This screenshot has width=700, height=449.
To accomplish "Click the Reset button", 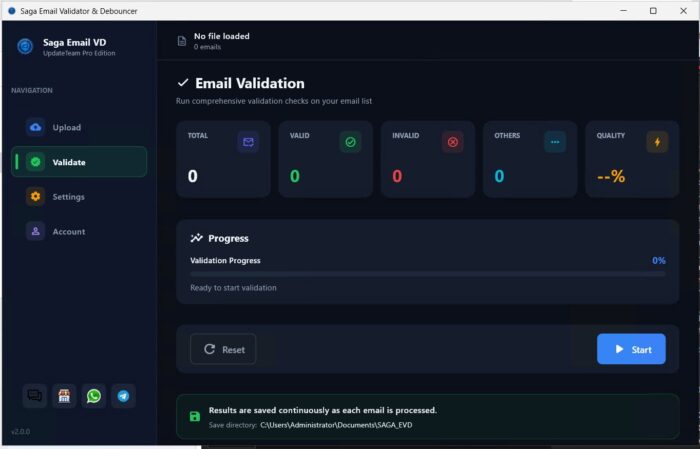I will [x=223, y=349].
